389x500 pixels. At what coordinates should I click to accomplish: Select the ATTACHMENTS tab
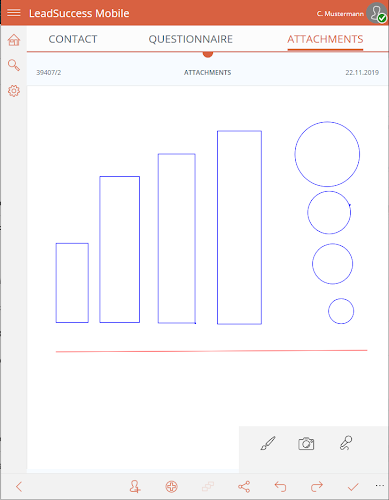coord(325,39)
